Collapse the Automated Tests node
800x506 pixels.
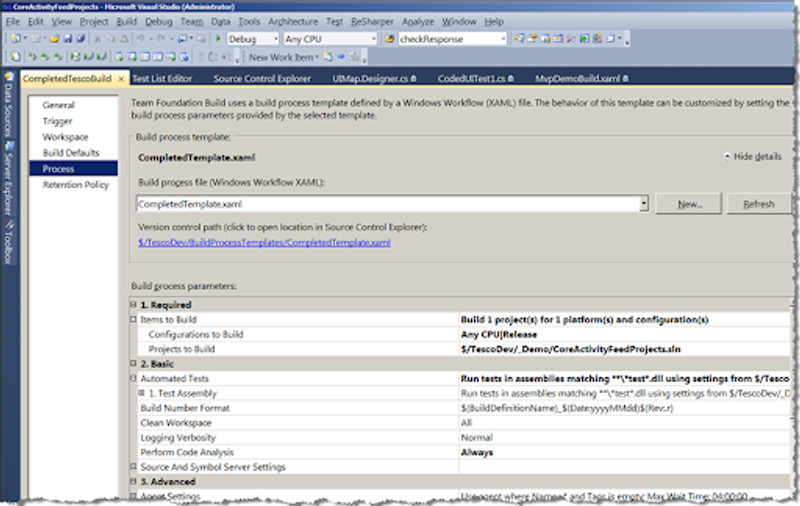tap(134, 378)
